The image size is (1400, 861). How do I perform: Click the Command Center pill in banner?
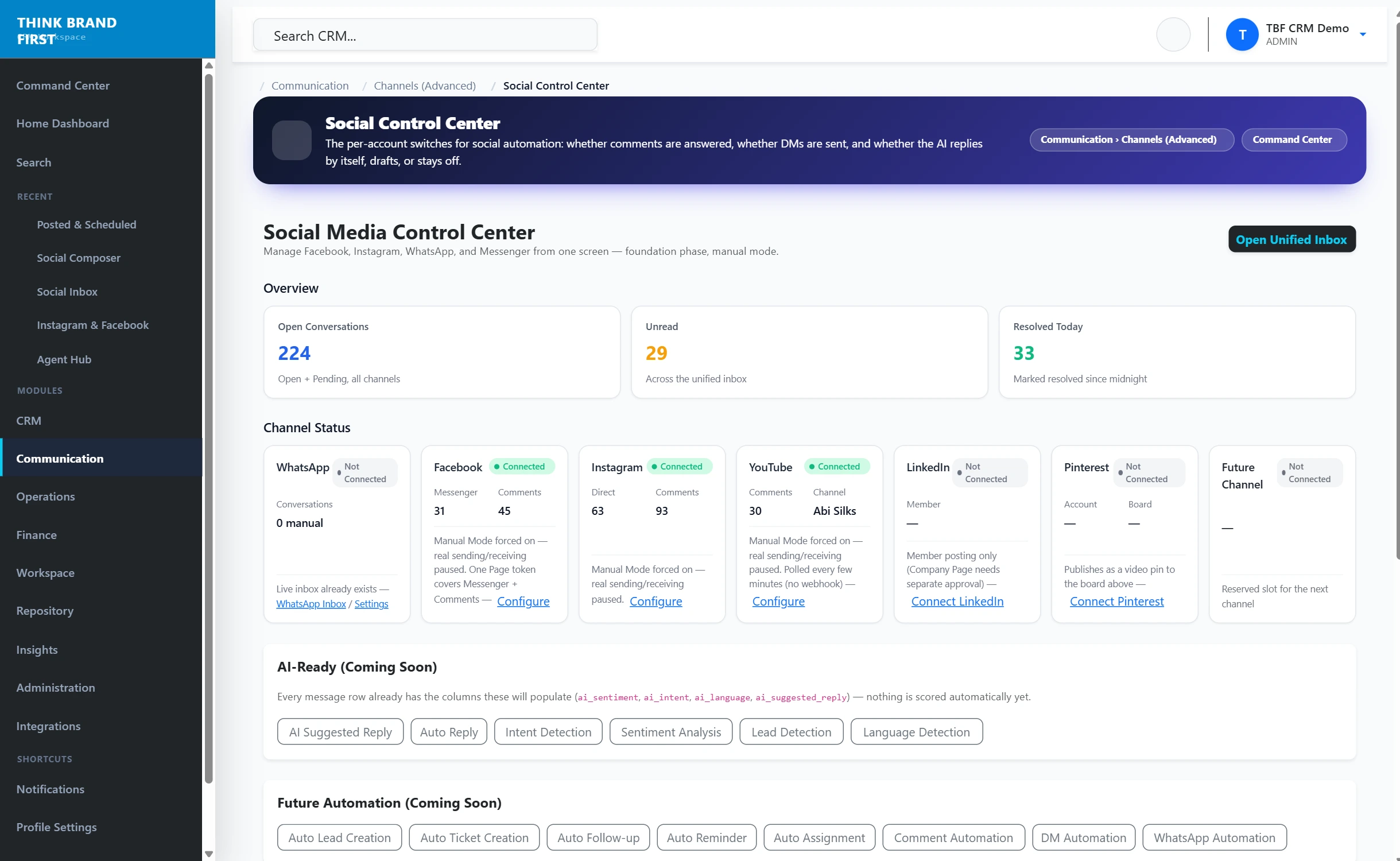1293,139
